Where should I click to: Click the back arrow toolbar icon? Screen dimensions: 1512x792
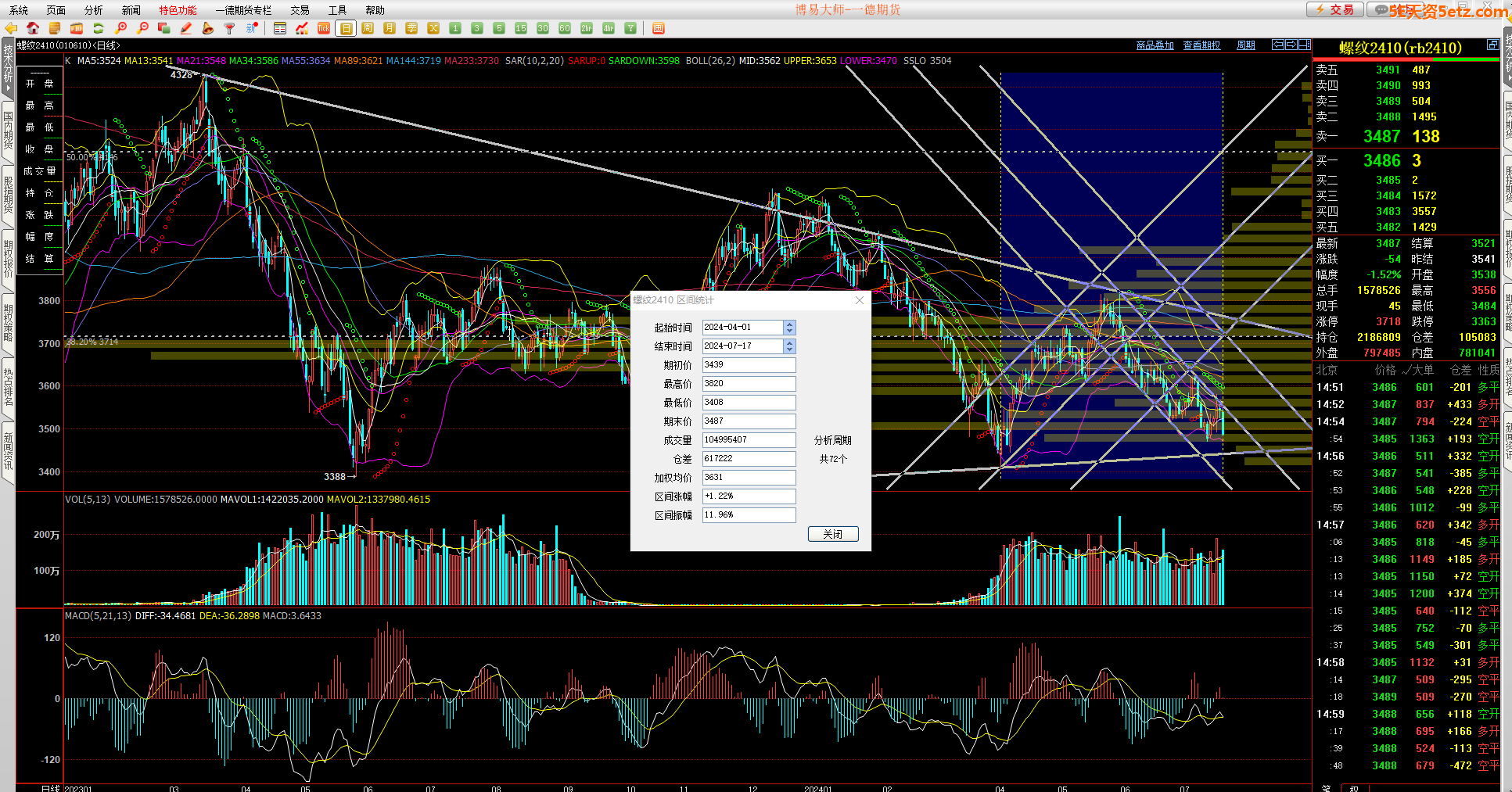[x=11, y=28]
